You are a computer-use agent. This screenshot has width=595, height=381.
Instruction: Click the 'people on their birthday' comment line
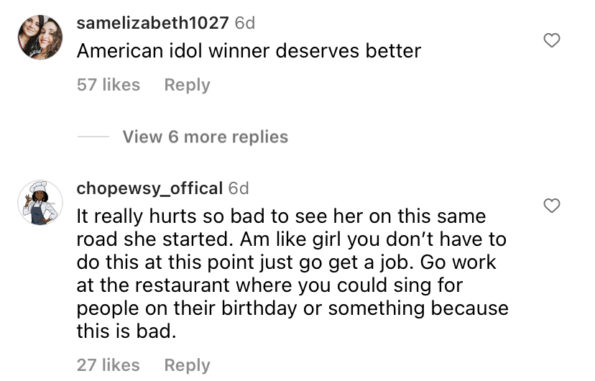pyautogui.click(x=293, y=309)
